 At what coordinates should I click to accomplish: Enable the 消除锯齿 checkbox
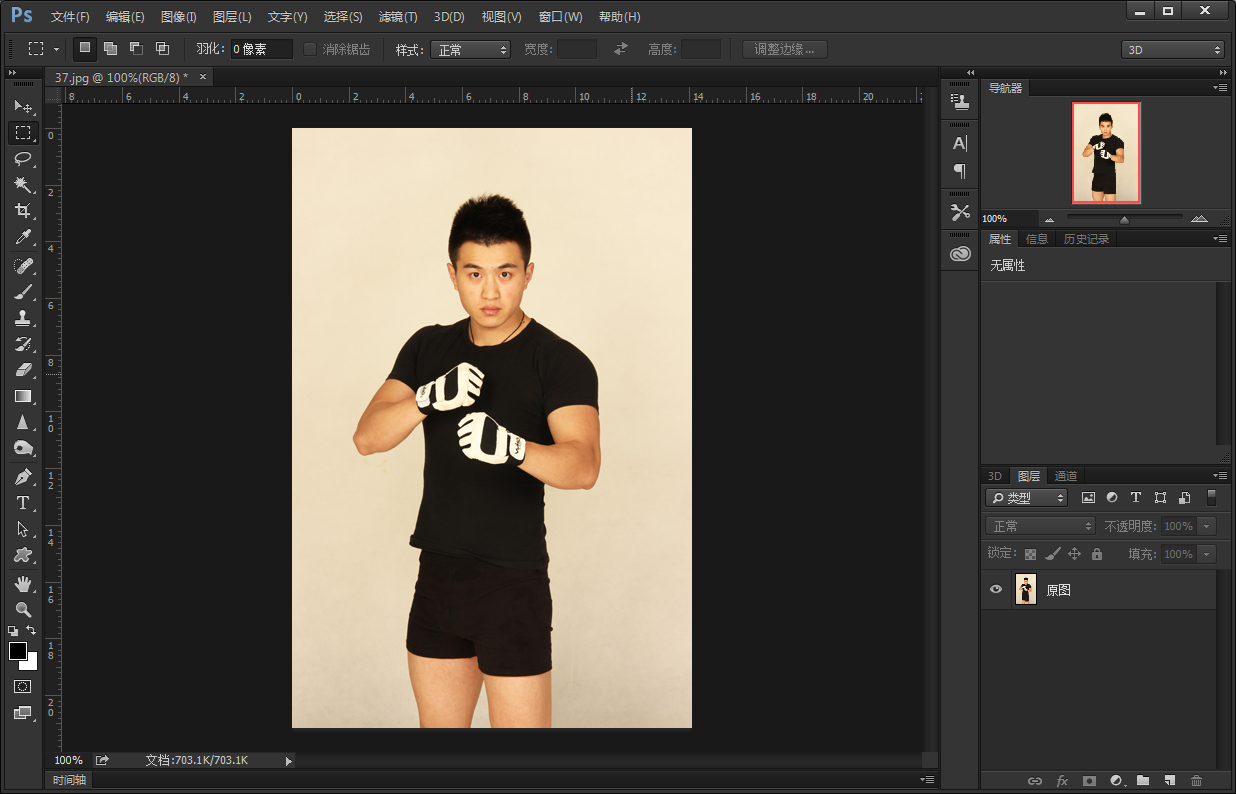(x=309, y=48)
